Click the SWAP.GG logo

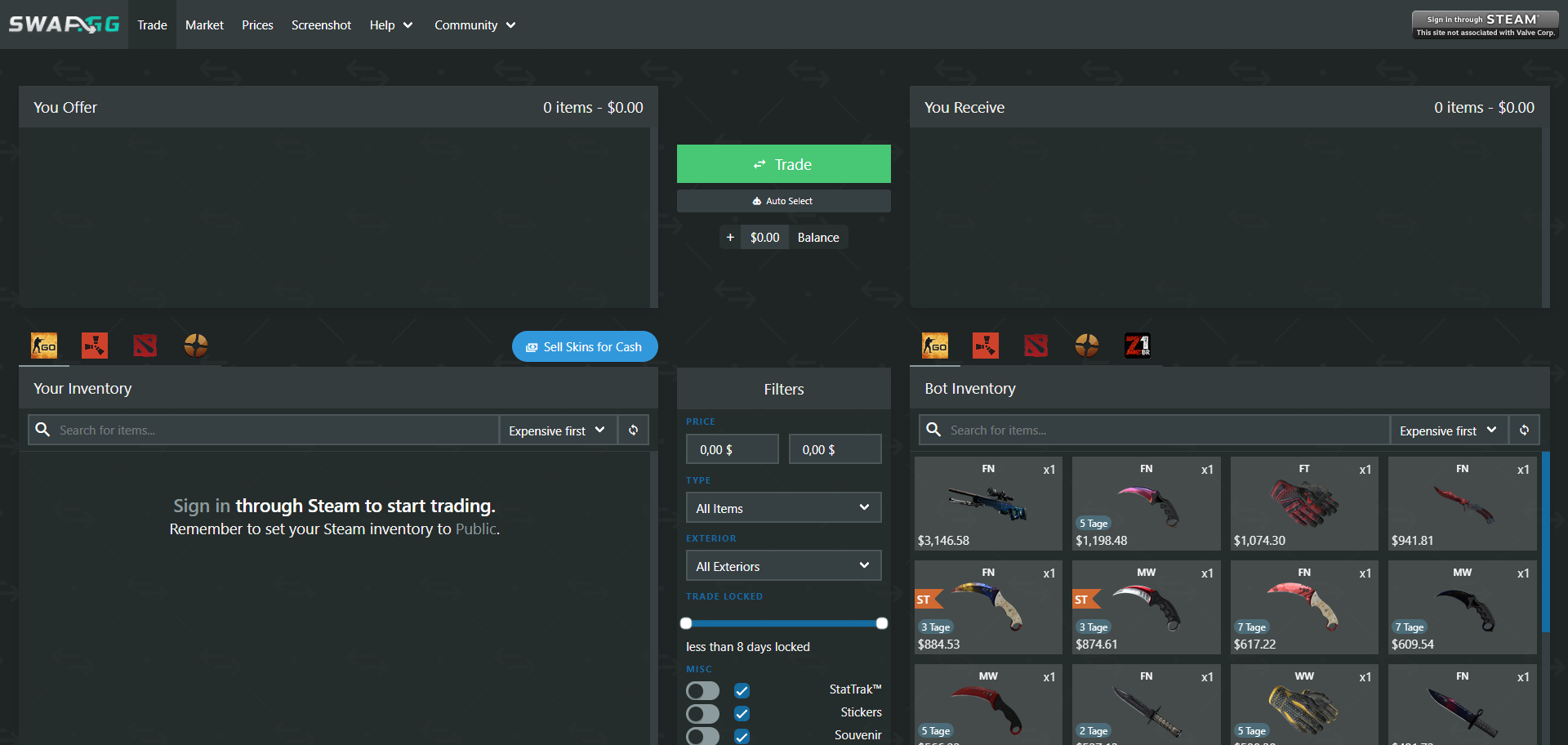click(65, 25)
